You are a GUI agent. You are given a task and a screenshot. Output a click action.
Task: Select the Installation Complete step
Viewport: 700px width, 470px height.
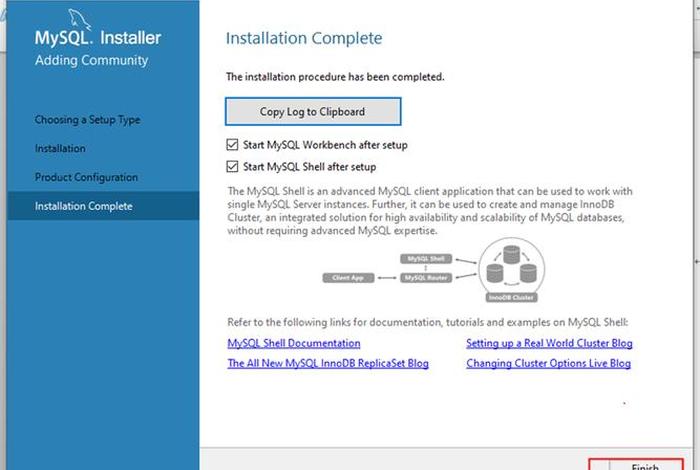click(103, 206)
